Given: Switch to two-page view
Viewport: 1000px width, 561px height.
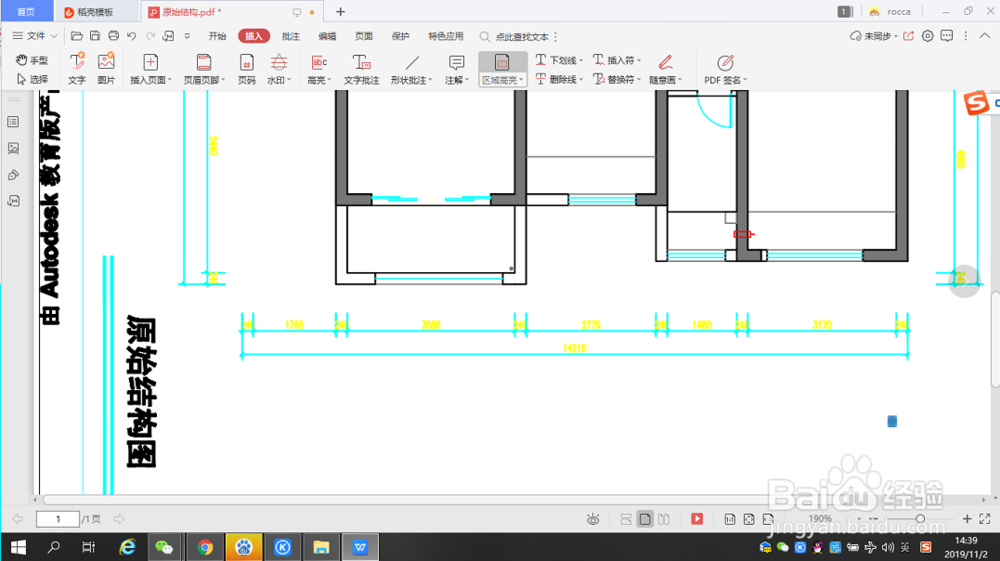Looking at the screenshot, I should pos(664,519).
